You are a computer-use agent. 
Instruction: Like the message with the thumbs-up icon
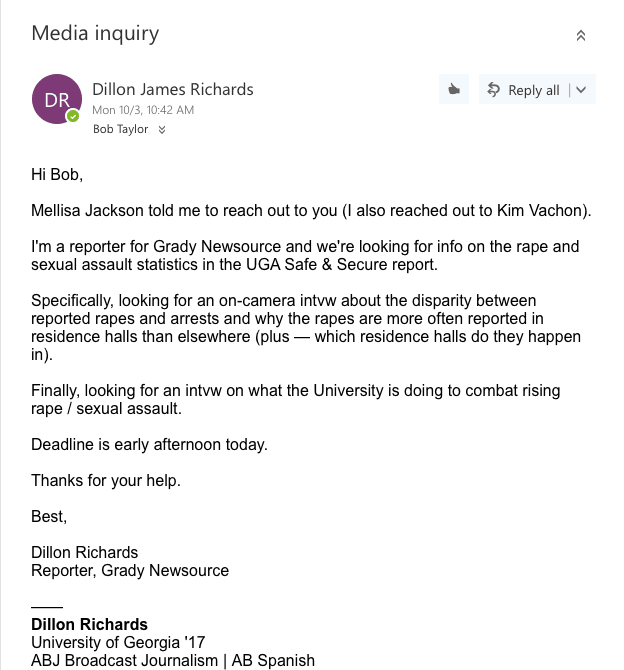(x=454, y=89)
